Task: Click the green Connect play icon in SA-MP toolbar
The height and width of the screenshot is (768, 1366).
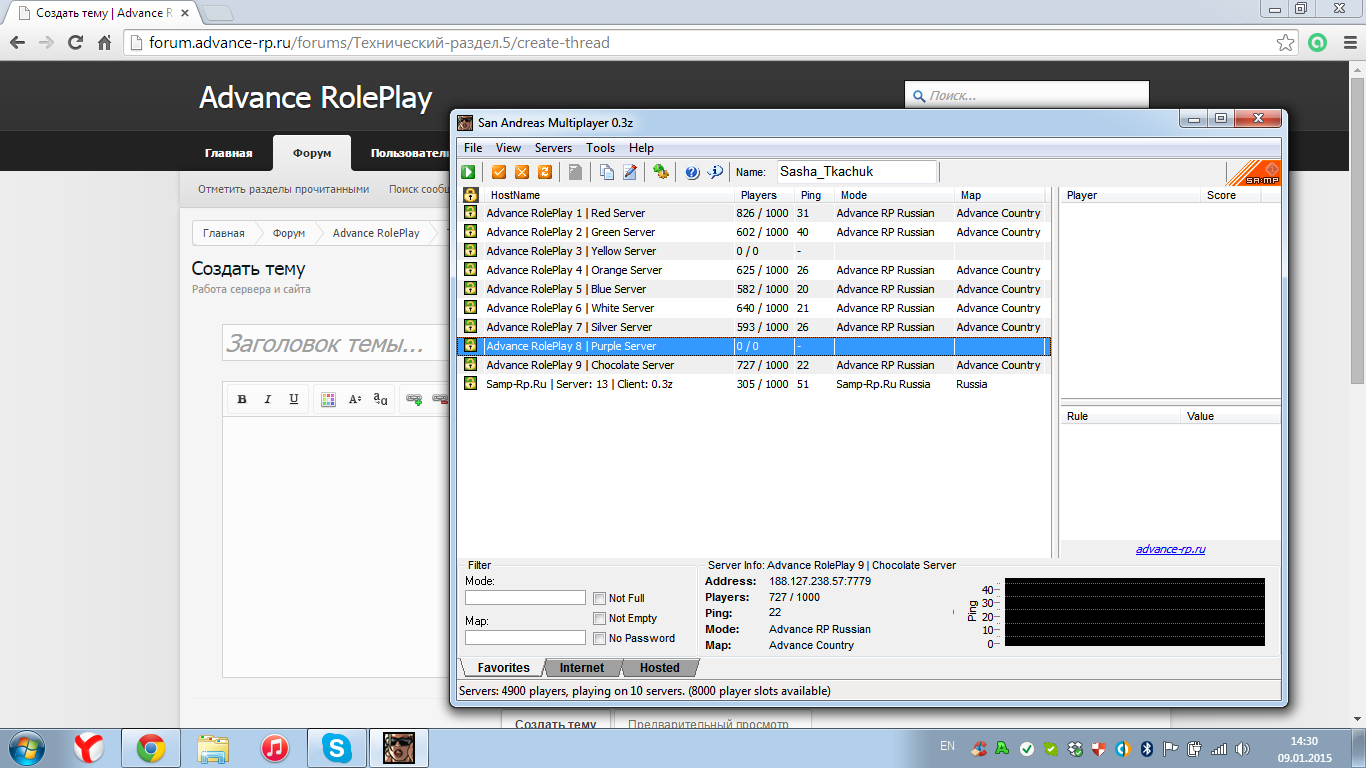Action: (468, 172)
